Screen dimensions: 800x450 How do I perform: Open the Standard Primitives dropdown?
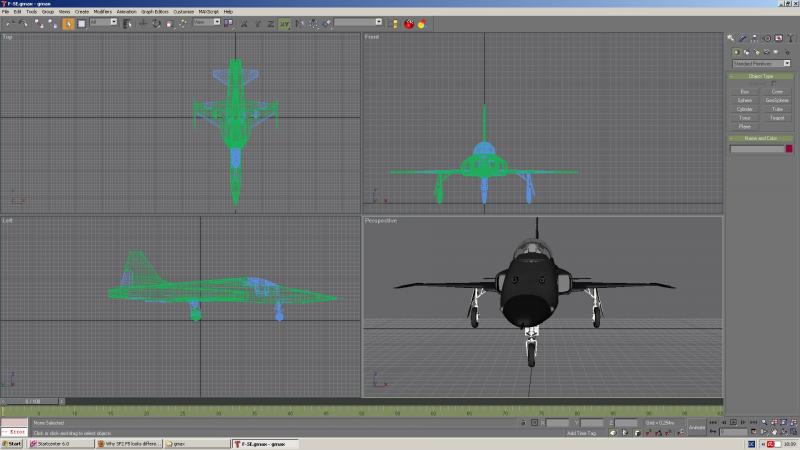(x=761, y=63)
